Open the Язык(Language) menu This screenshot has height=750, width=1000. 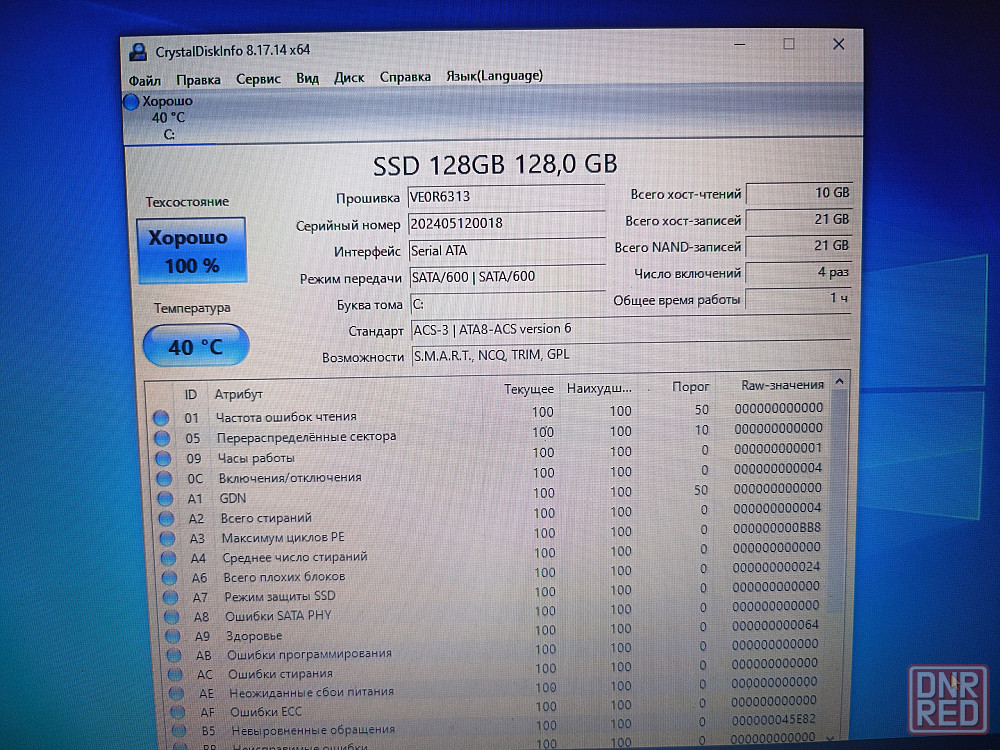pos(494,76)
